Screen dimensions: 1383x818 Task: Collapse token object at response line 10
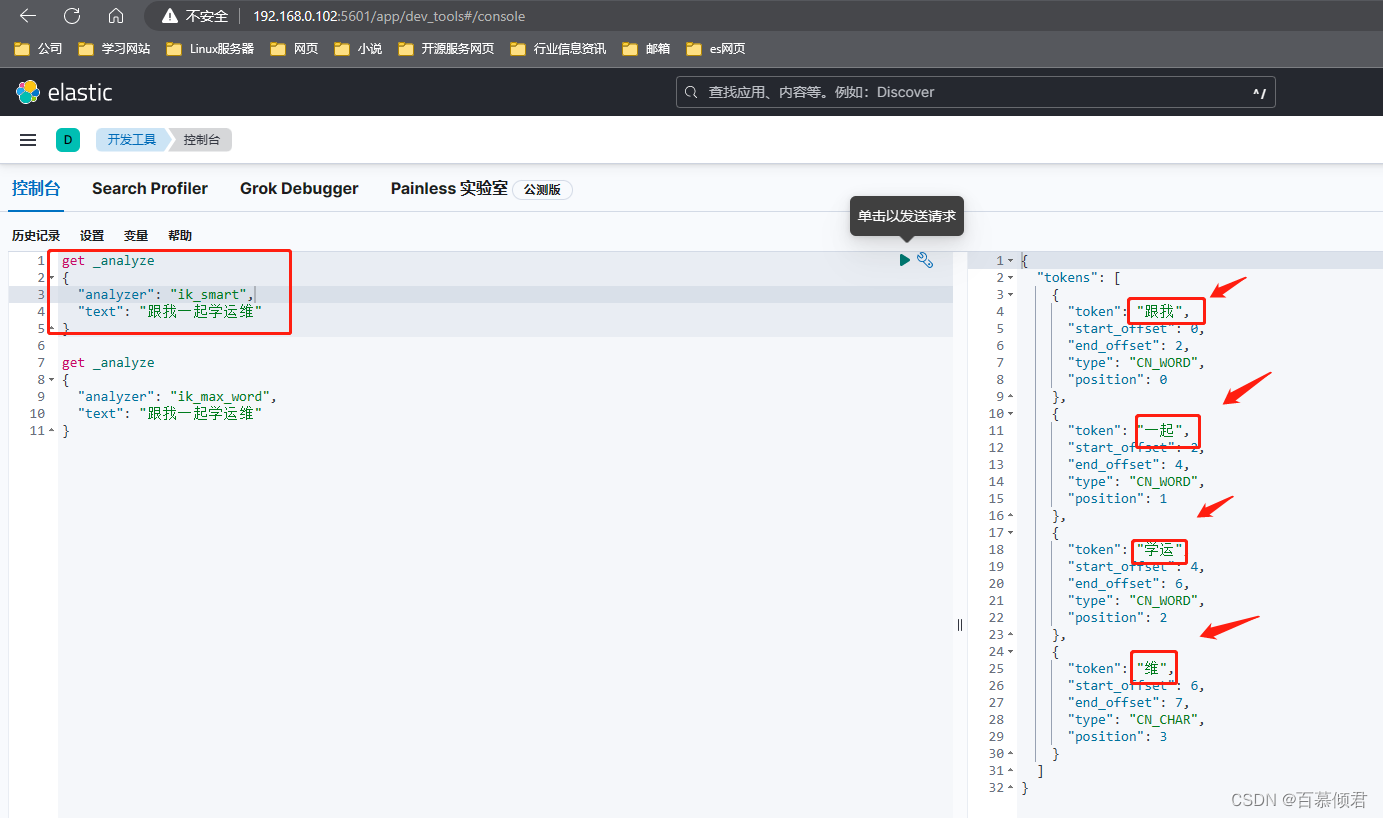point(1011,414)
